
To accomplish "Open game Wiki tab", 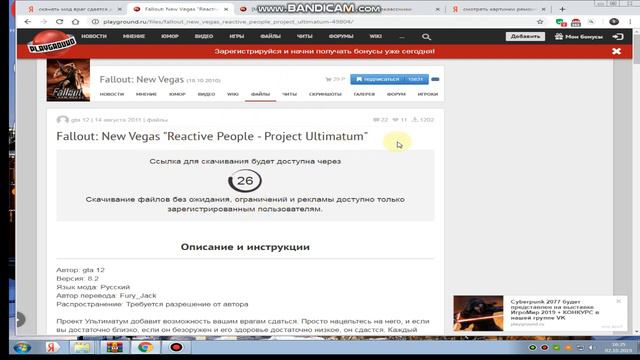I will click(x=233, y=94).
